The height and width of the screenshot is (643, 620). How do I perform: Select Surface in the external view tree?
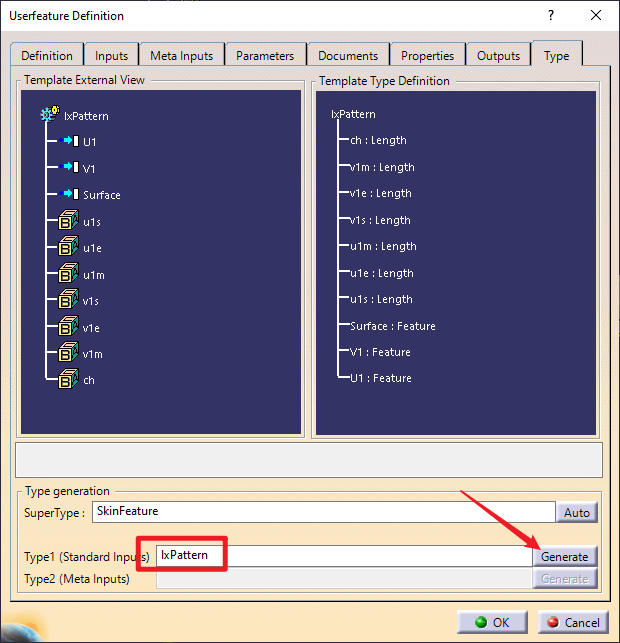tap(102, 195)
